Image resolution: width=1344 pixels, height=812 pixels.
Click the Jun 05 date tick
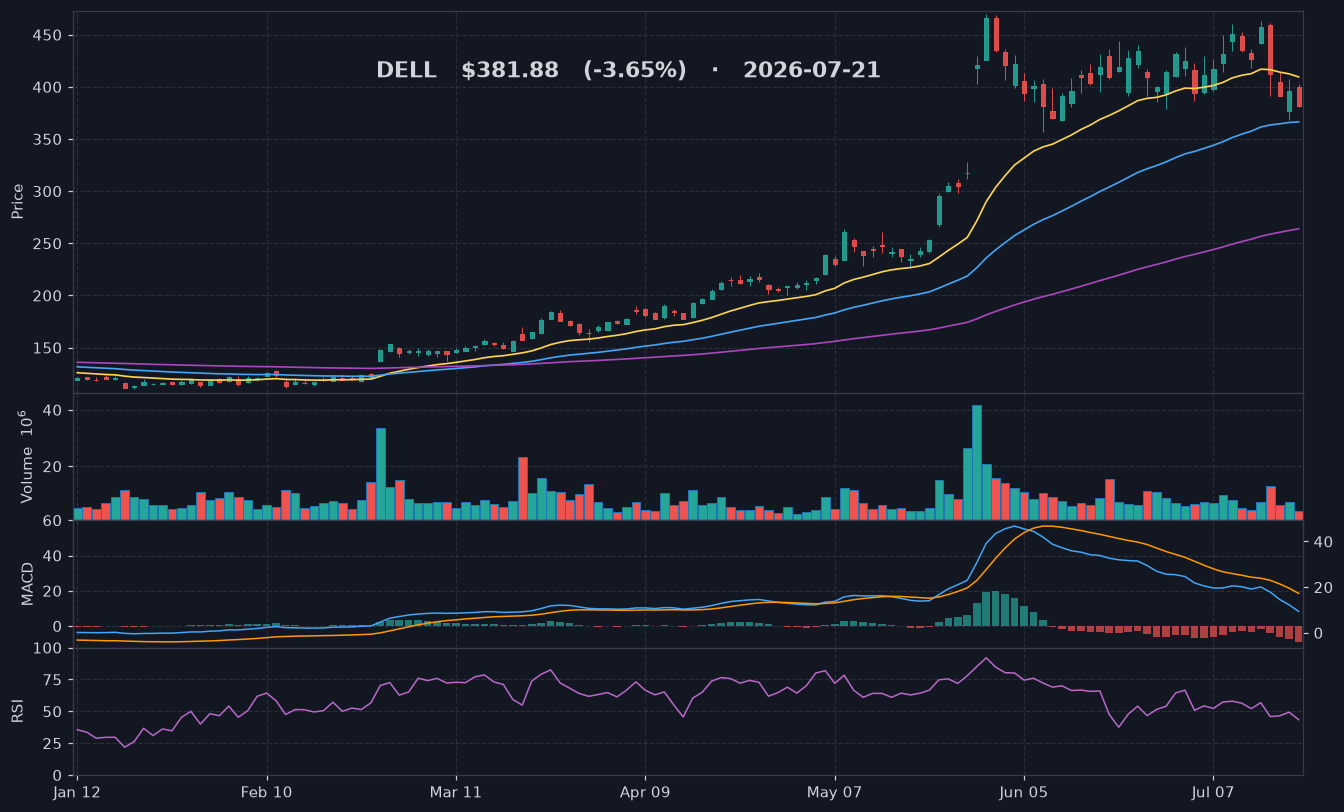[1024, 791]
